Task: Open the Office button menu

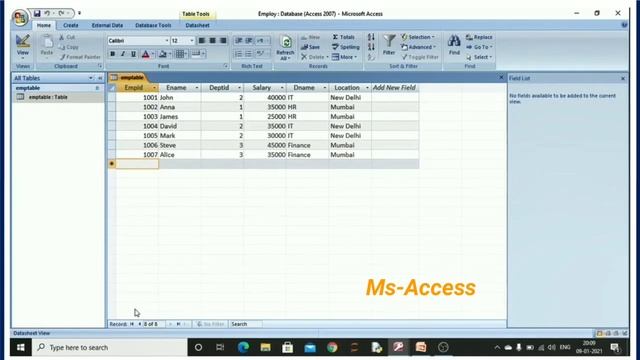Action: (19, 18)
